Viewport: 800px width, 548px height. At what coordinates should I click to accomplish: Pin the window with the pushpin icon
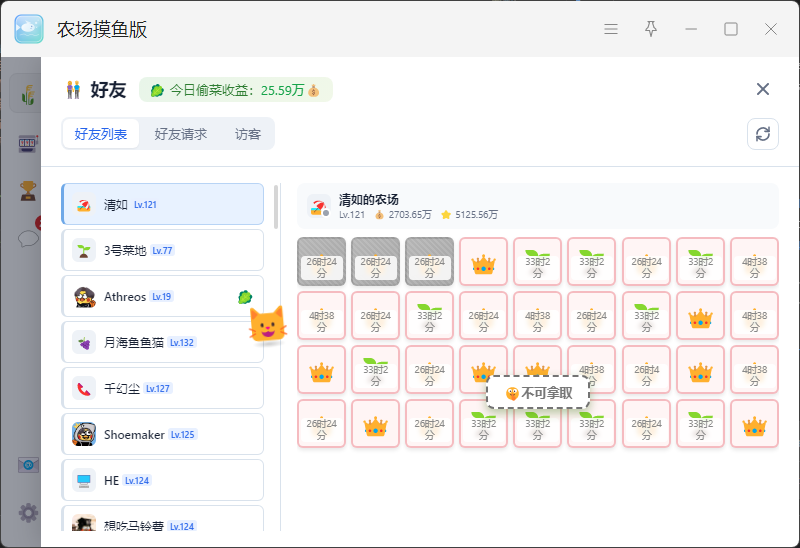click(x=651, y=29)
